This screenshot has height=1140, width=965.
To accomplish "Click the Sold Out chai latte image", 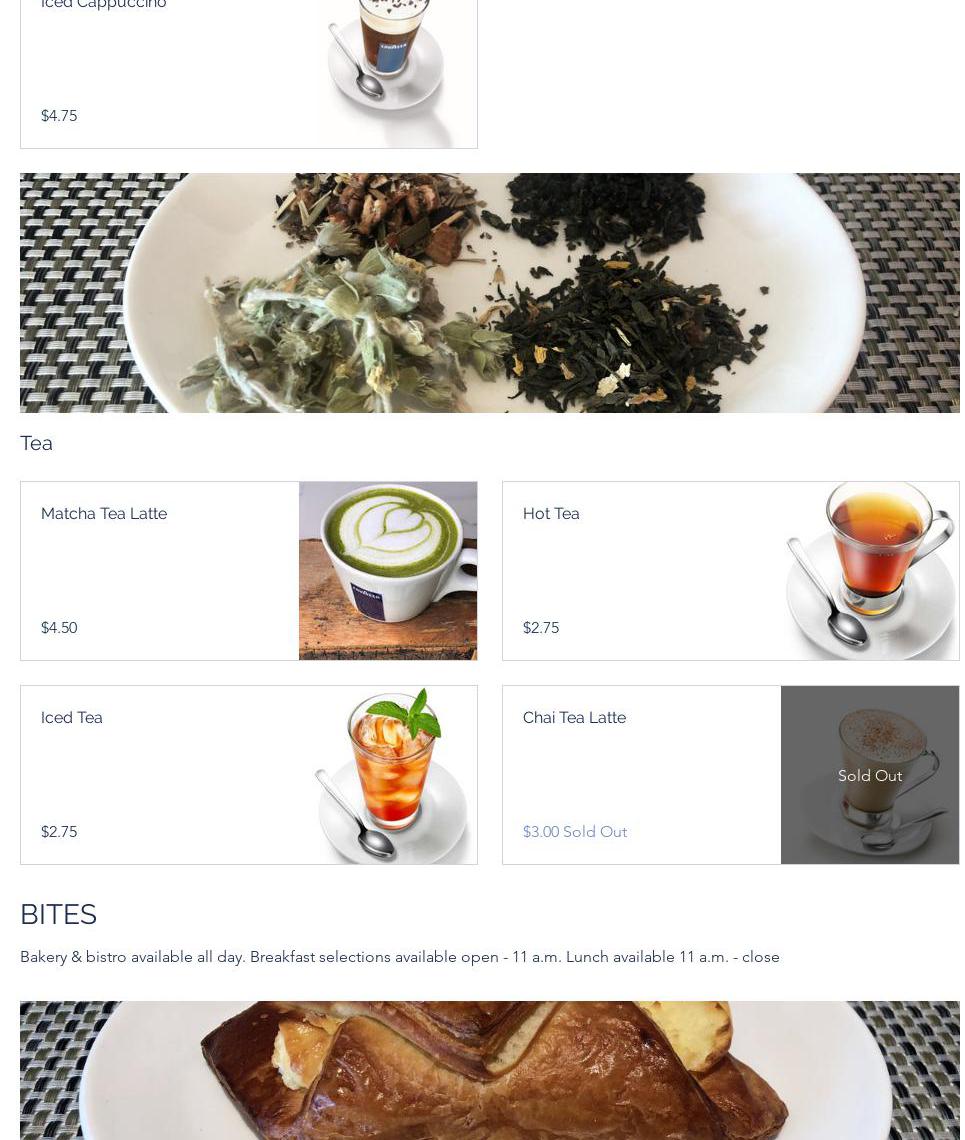I will tap(870, 775).
